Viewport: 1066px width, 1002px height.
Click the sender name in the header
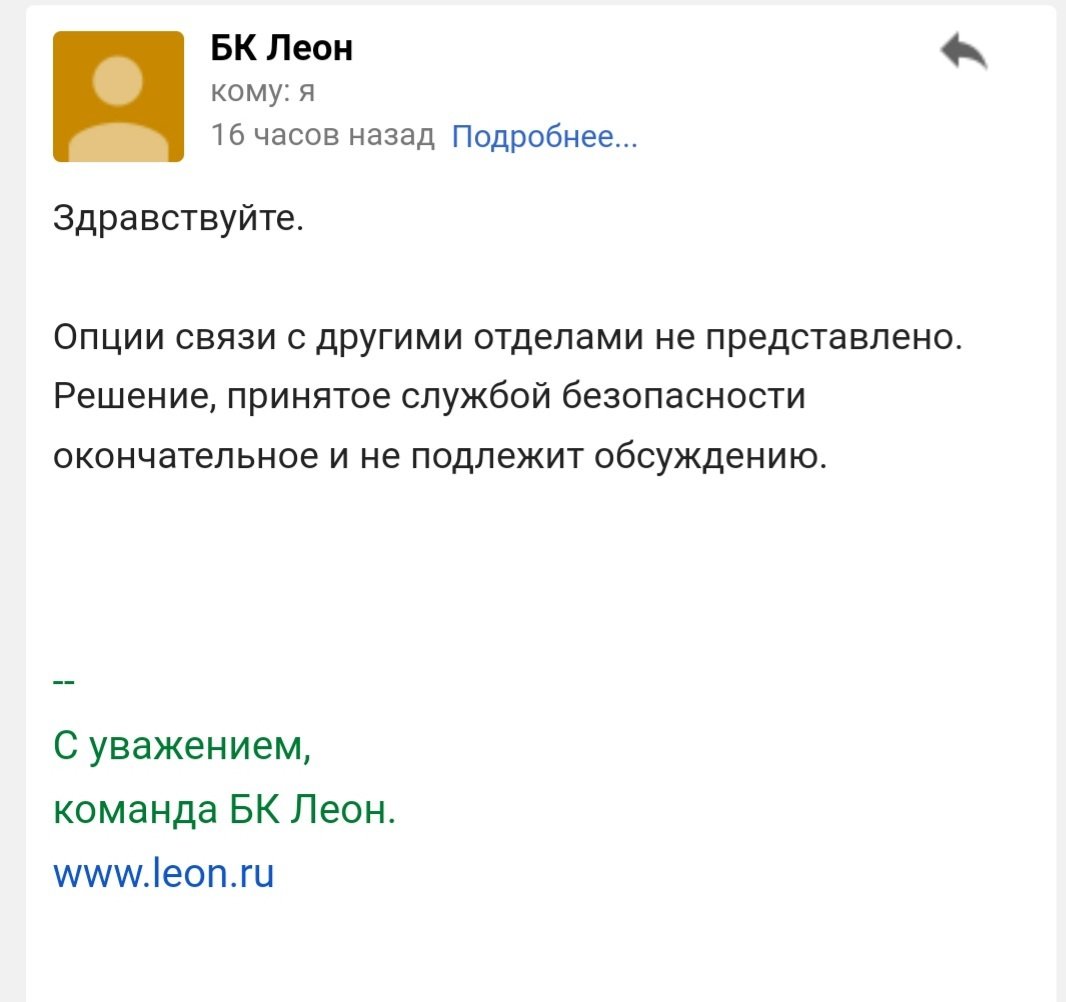281,47
